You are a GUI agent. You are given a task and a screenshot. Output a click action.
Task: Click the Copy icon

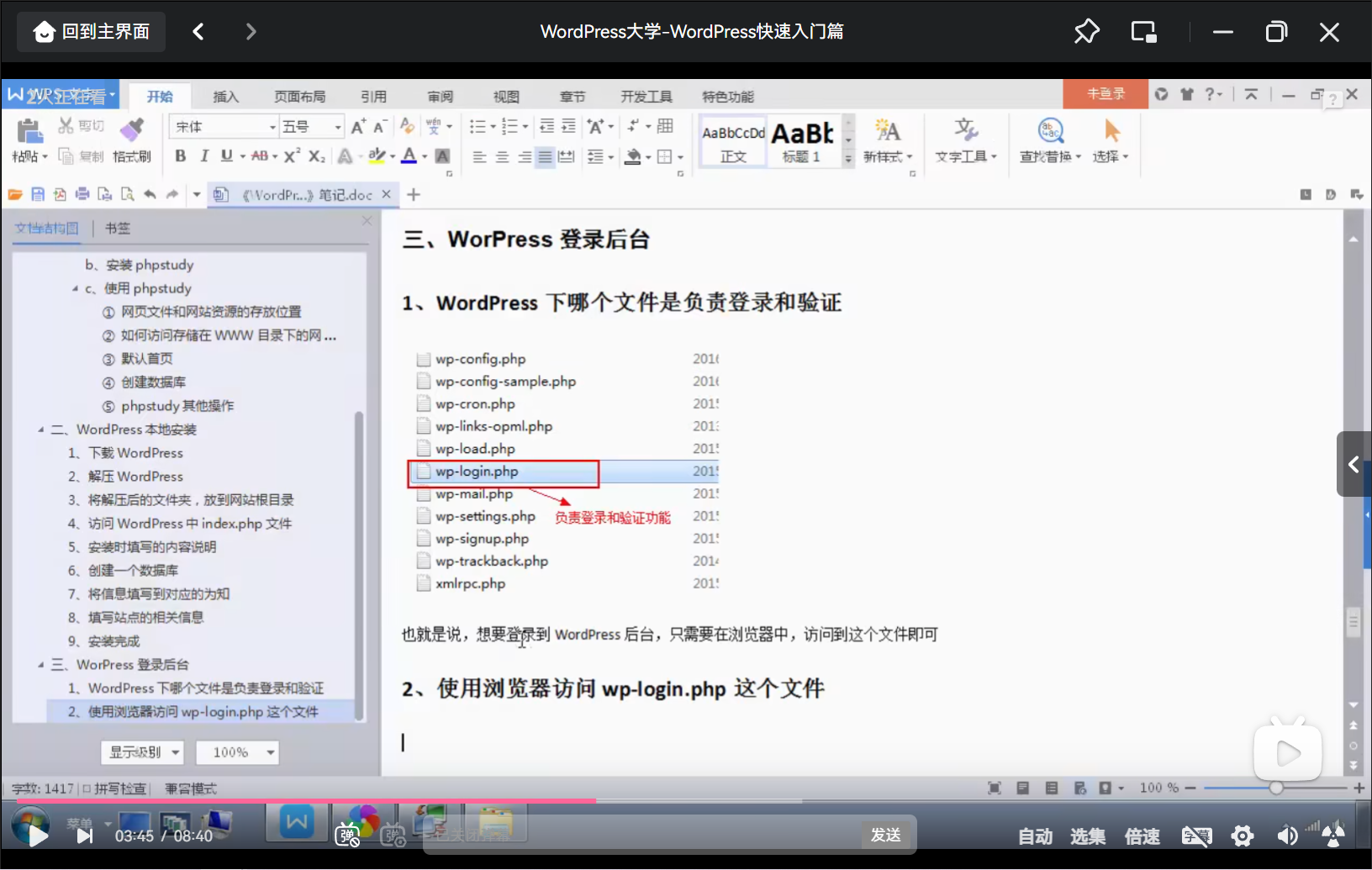click(66, 156)
